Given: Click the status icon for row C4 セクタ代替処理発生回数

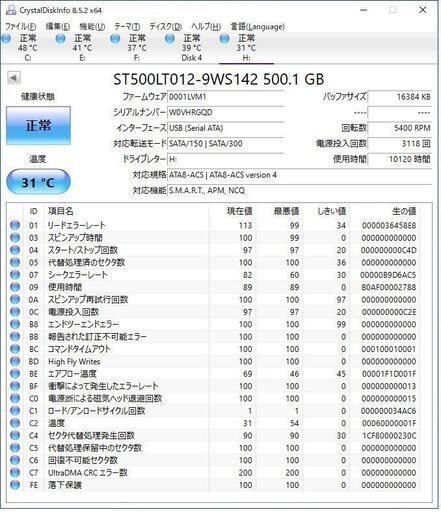Looking at the screenshot, I should tap(15, 435).
